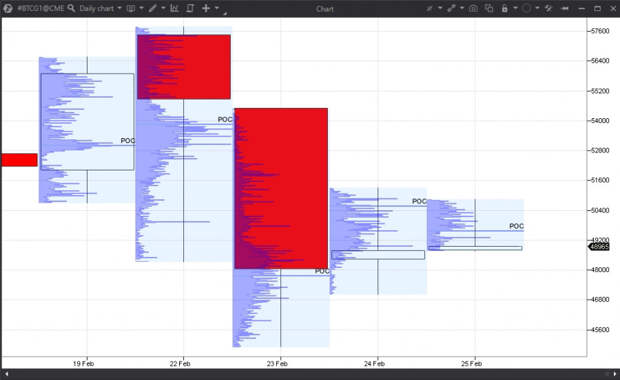Screen dimensions: 620x380
Task: Open instrument search with the magnifier icon
Action: pos(71,8)
